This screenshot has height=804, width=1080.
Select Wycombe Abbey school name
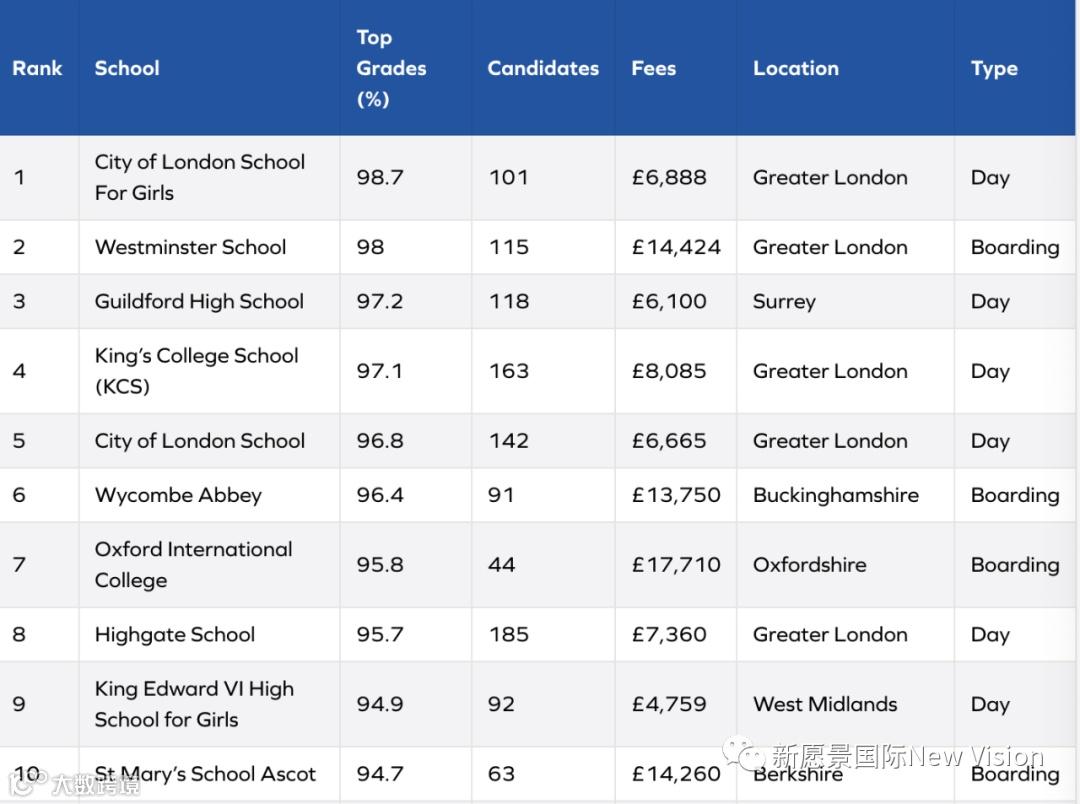tap(178, 495)
